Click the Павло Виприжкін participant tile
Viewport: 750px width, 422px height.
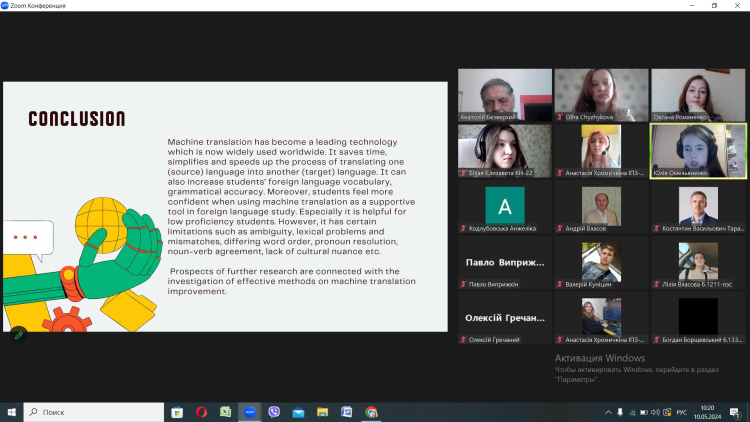tap(505, 263)
